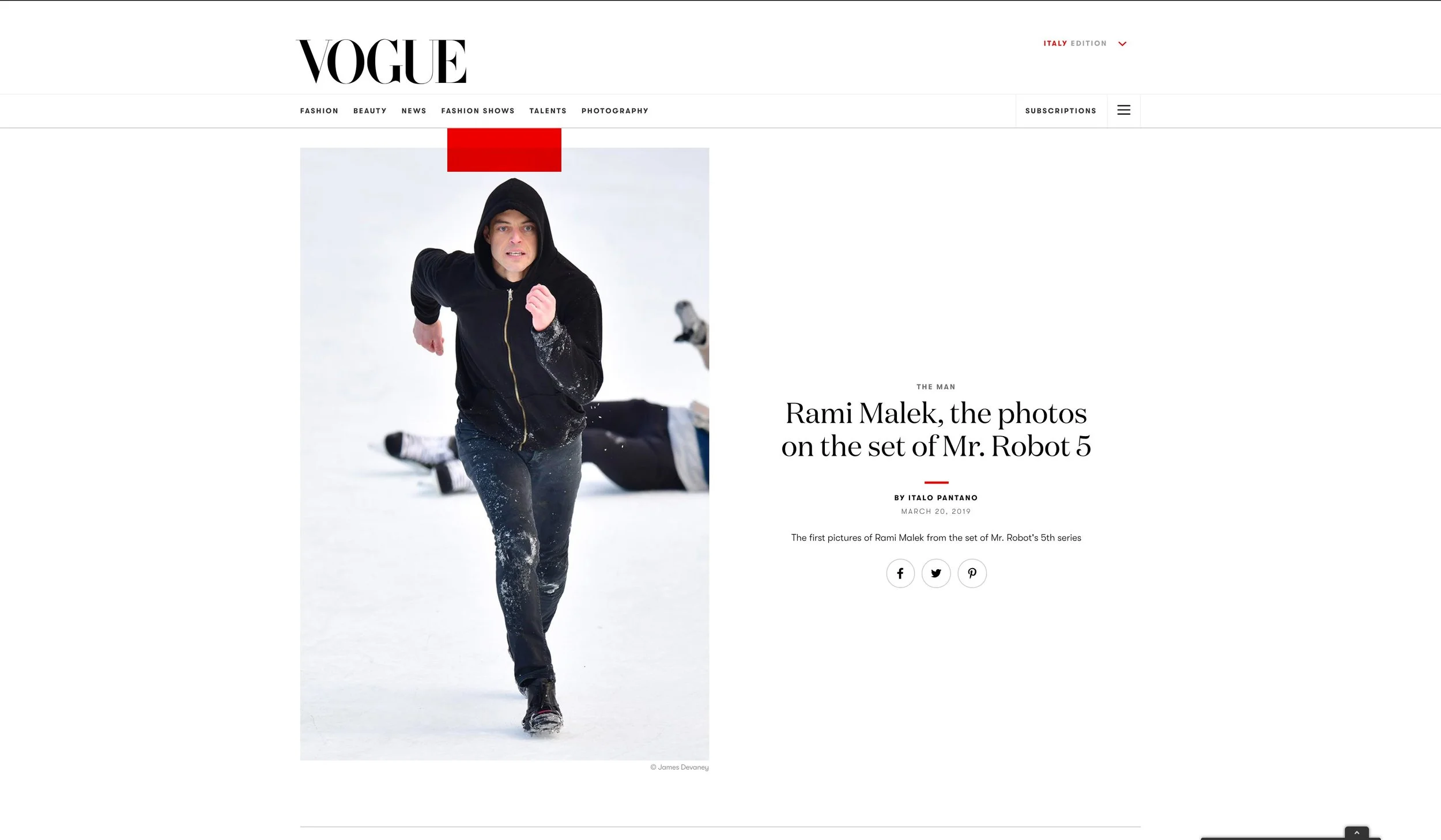Click the Vogue logo
Image resolution: width=1441 pixels, height=840 pixels.
coord(381,61)
